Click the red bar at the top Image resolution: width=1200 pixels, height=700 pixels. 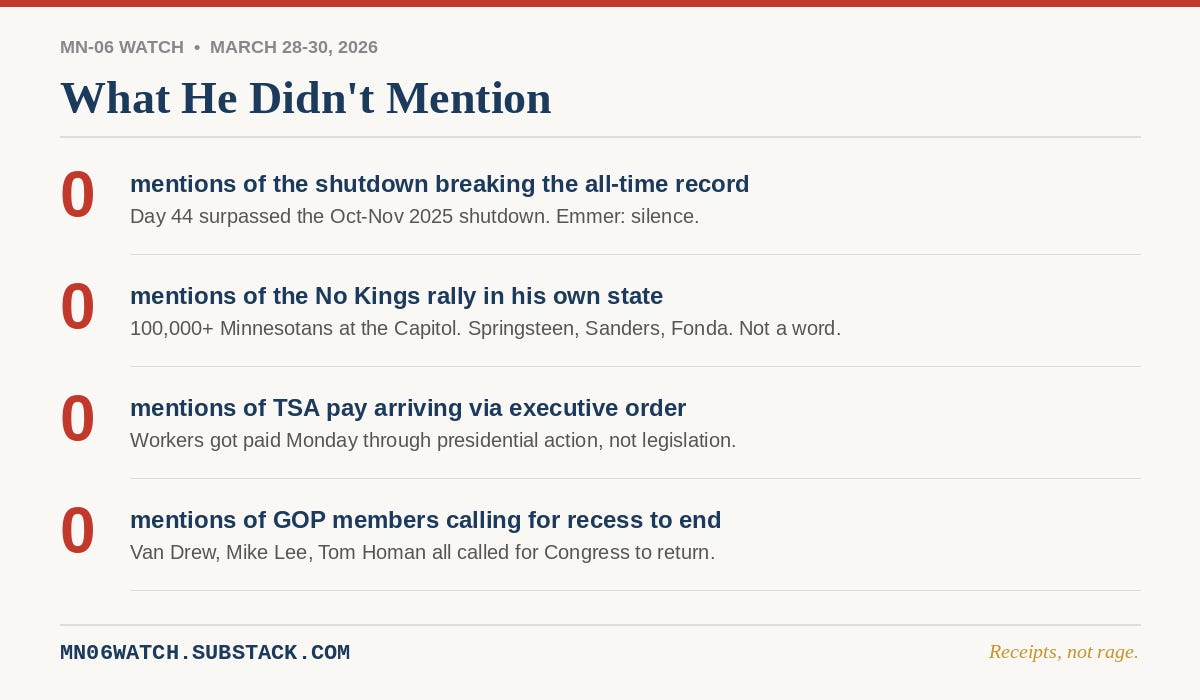pyautogui.click(x=600, y=3)
